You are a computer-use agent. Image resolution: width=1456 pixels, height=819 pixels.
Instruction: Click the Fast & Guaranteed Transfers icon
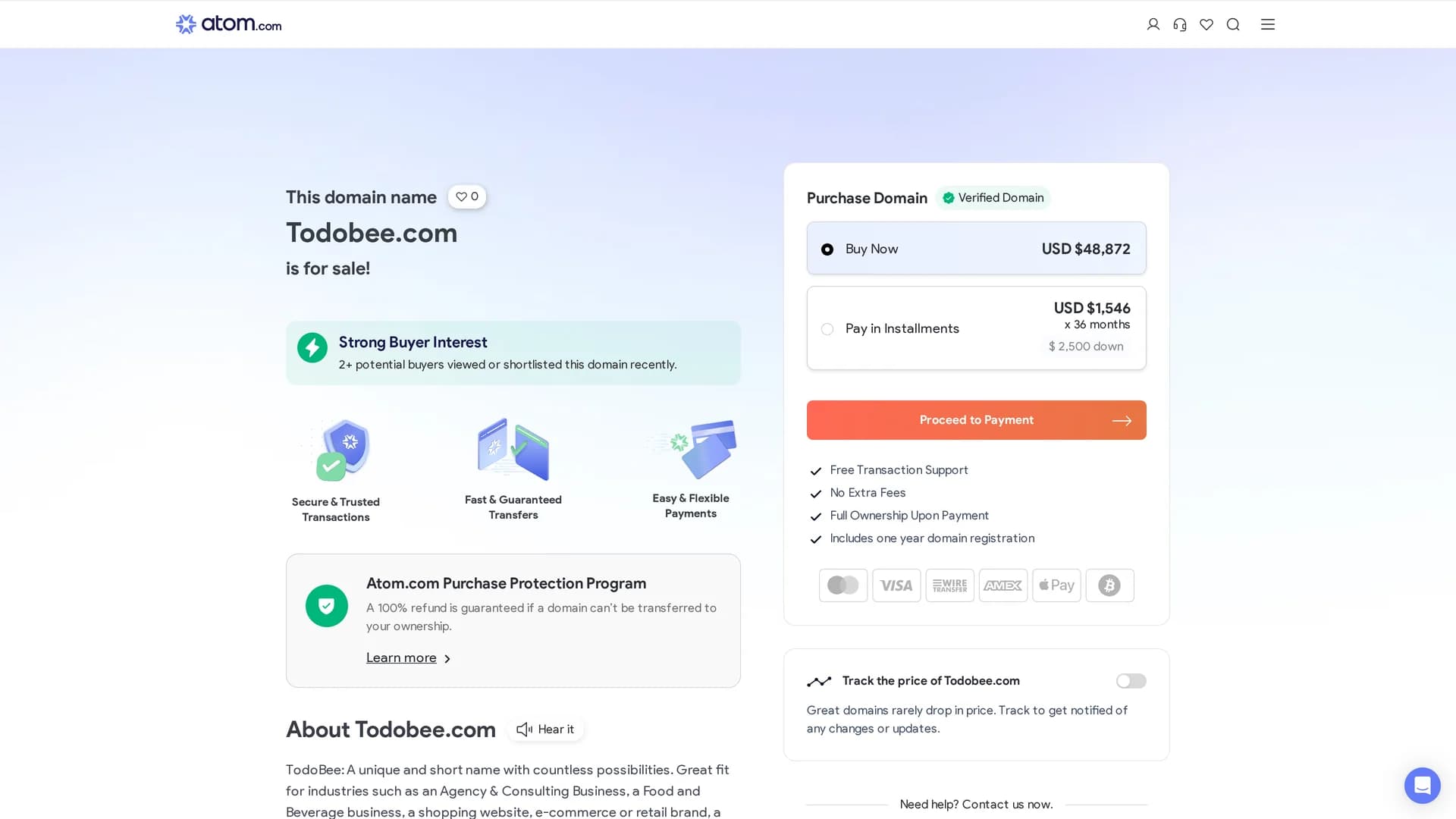513,449
